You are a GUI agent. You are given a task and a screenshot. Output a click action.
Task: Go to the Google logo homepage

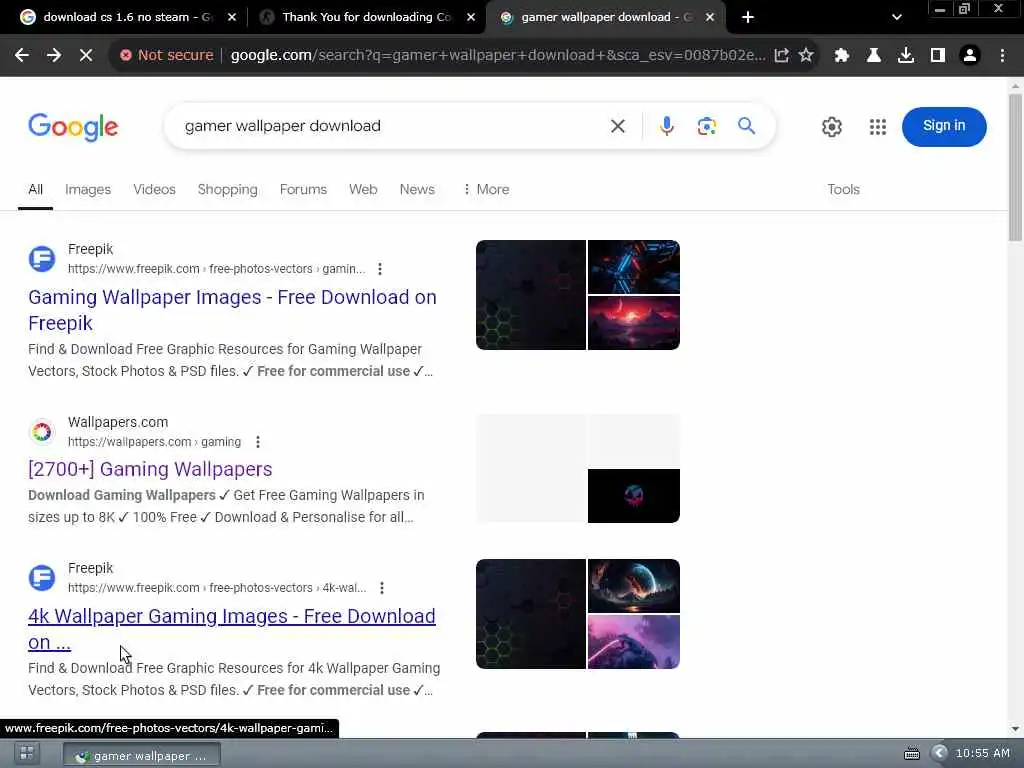pyautogui.click(x=73, y=127)
